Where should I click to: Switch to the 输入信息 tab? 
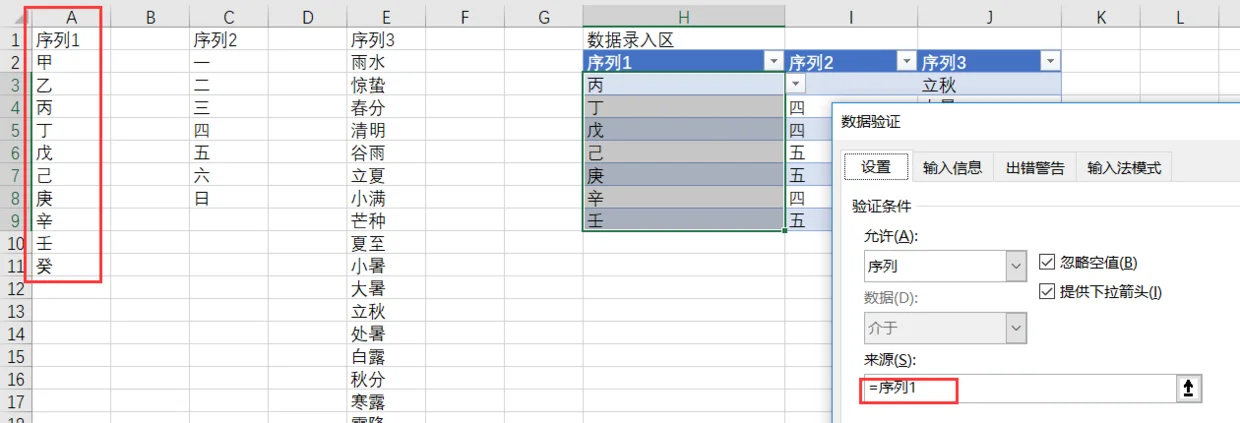click(x=952, y=168)
